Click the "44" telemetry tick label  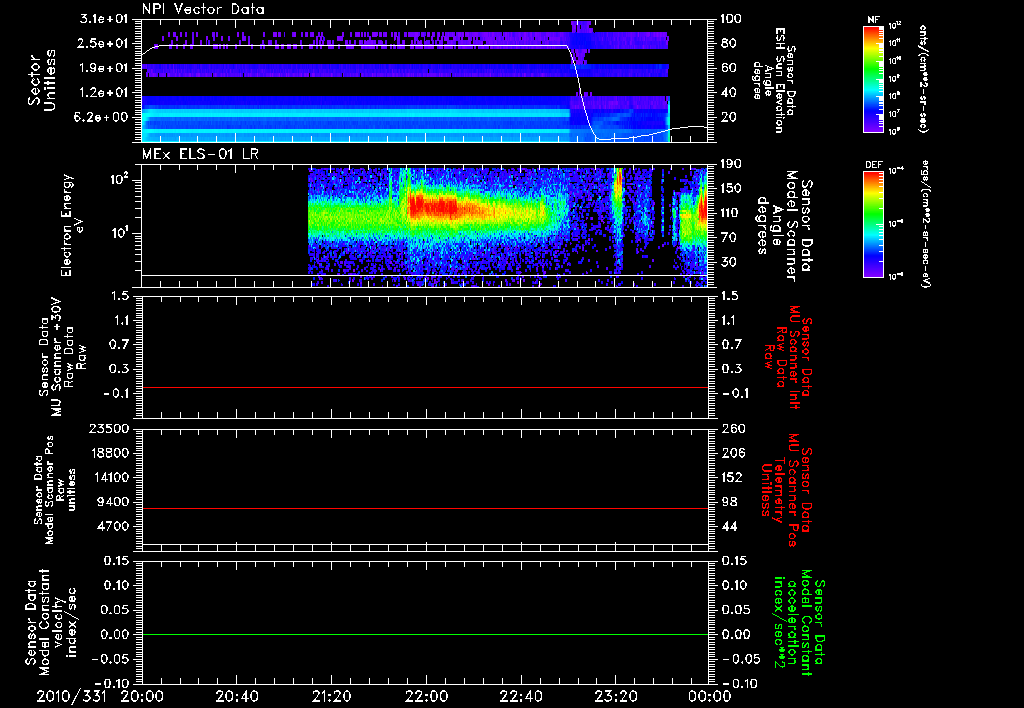[x=728, y=526]
